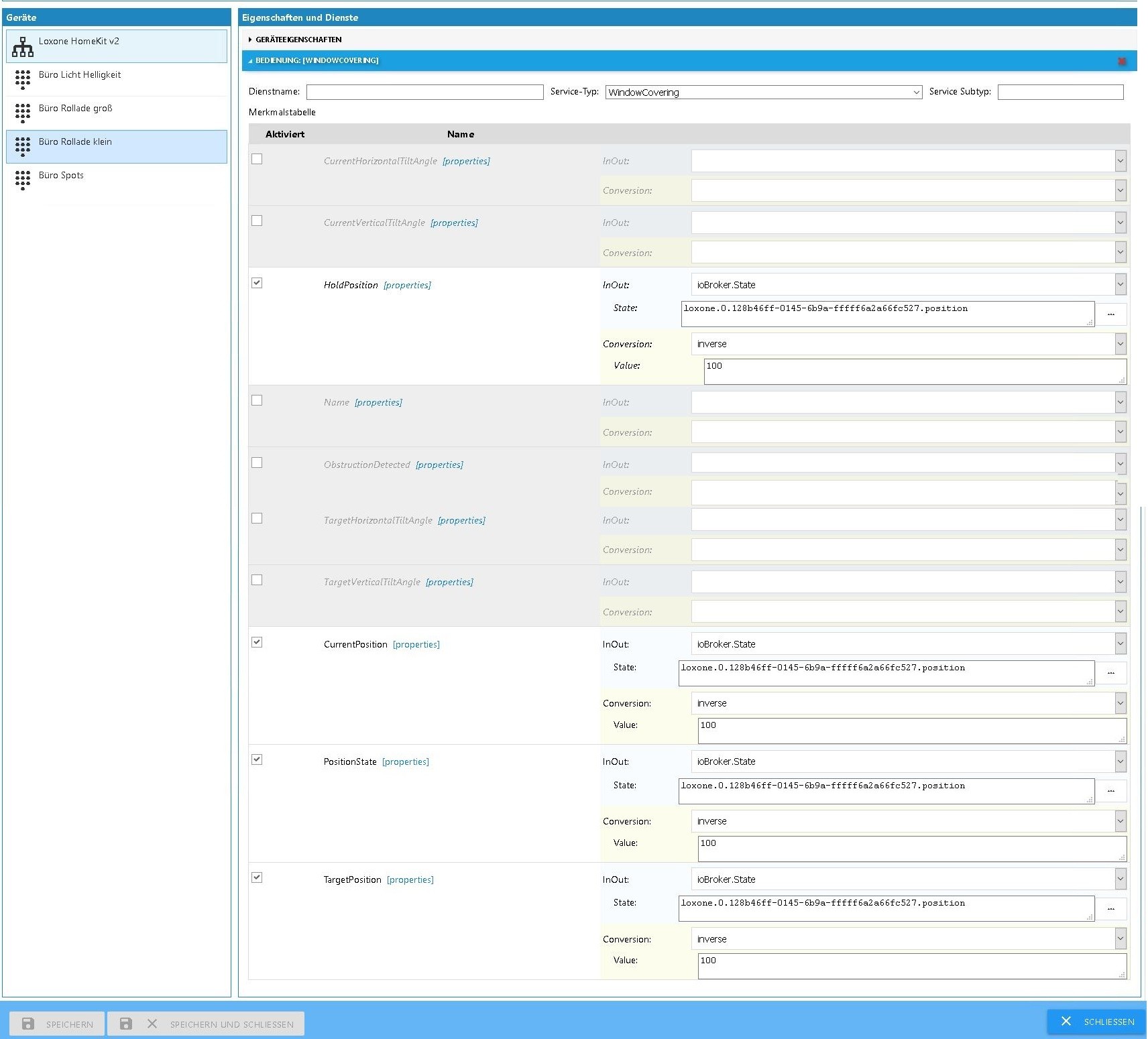Open CurrentPosition InOut dropdown

[x=909, y=644]
